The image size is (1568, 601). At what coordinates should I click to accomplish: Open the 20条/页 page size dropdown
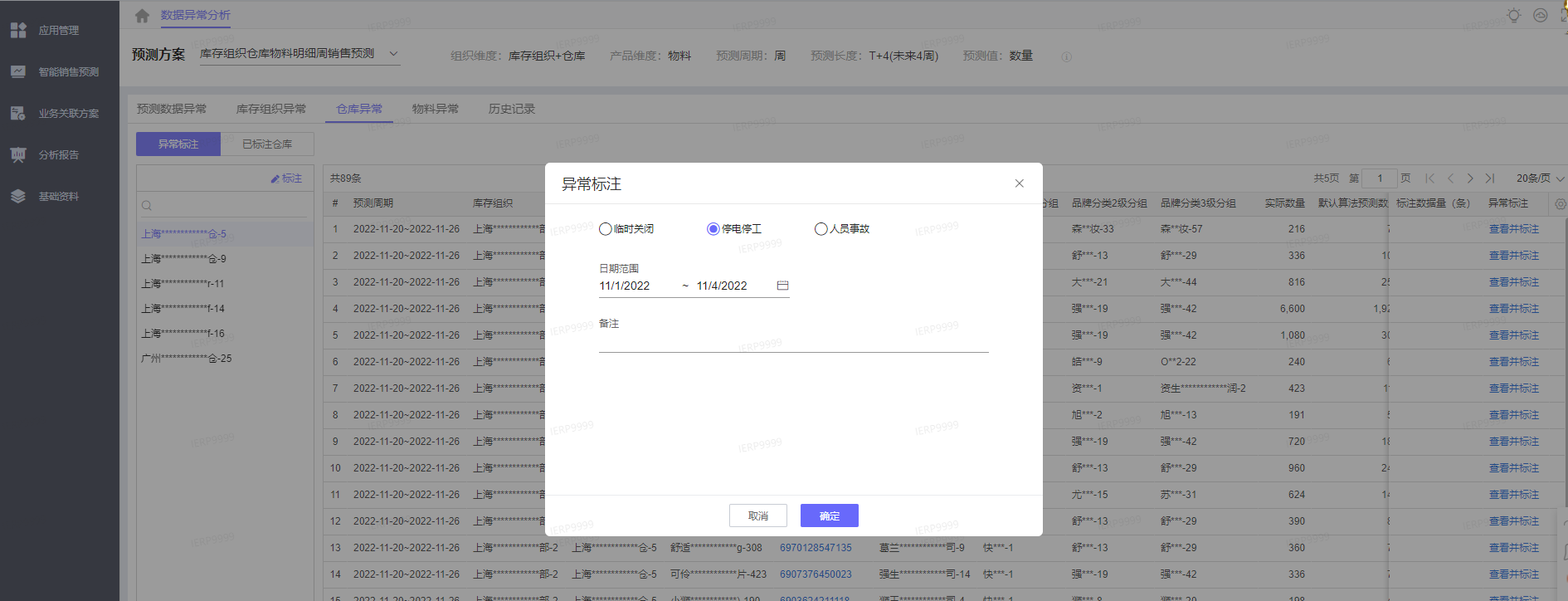click(1540, 178)
